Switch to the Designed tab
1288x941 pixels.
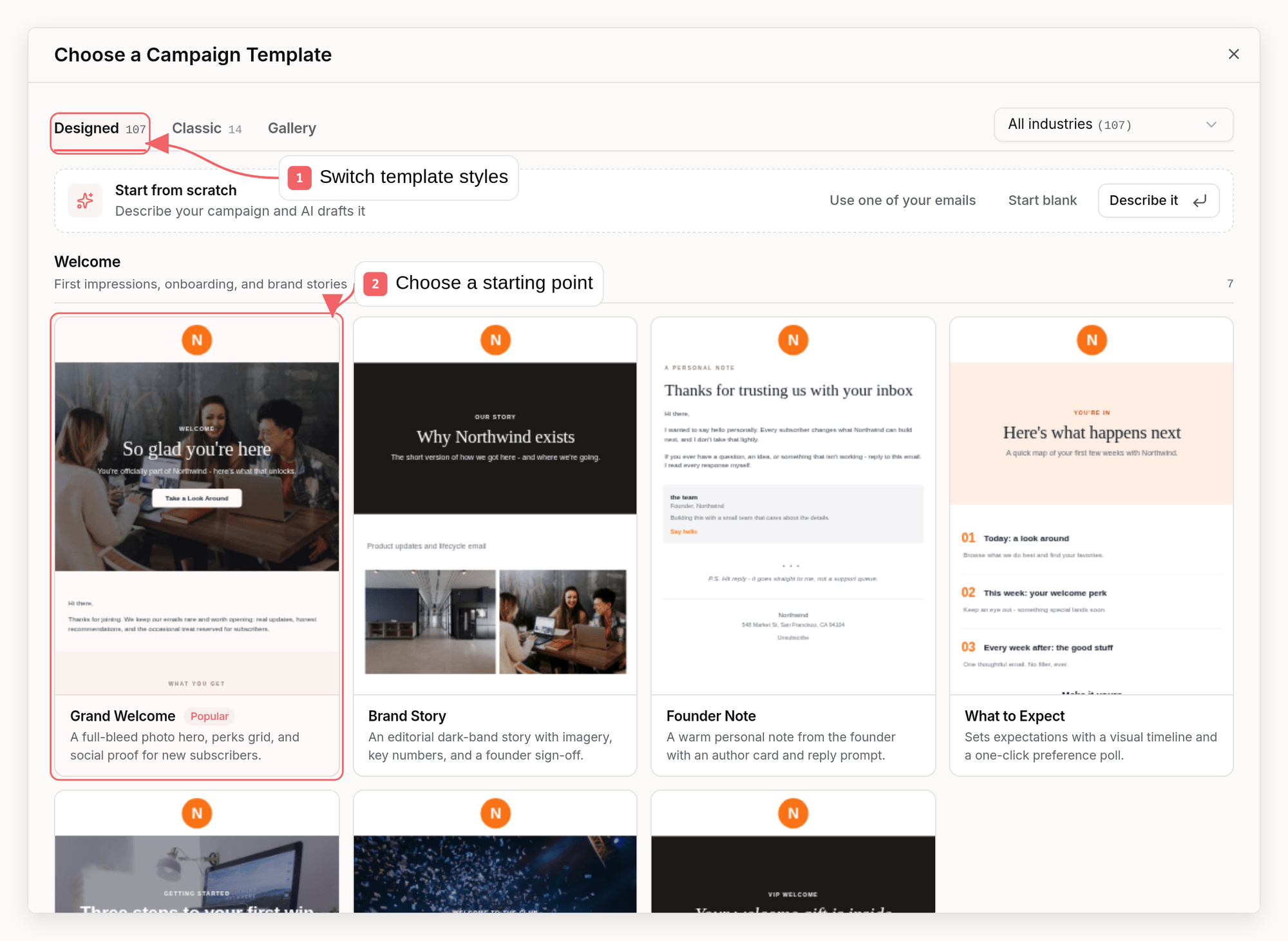(100, 128)
